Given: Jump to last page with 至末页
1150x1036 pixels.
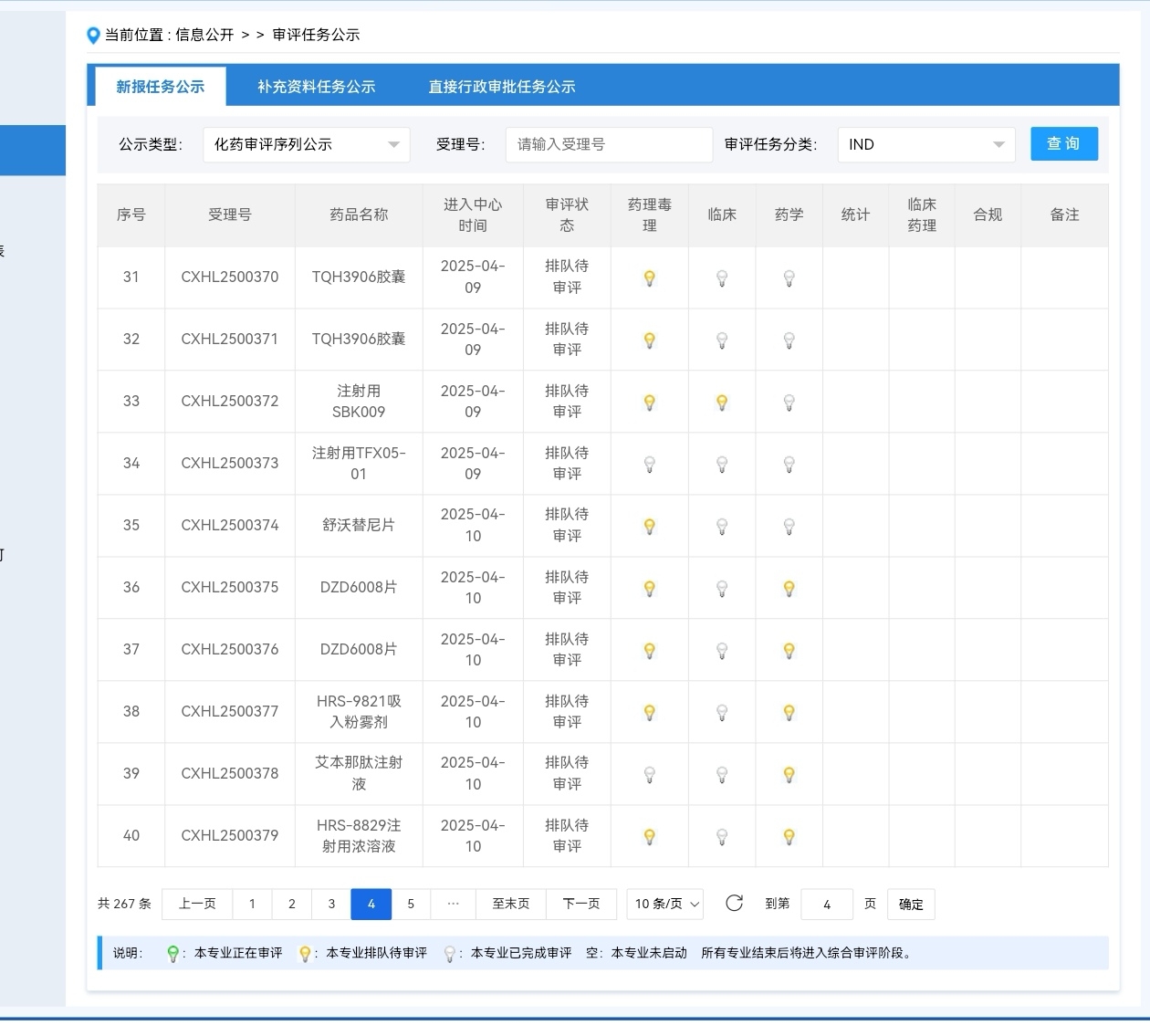Looking at the screenshot, I should (510, 904).
